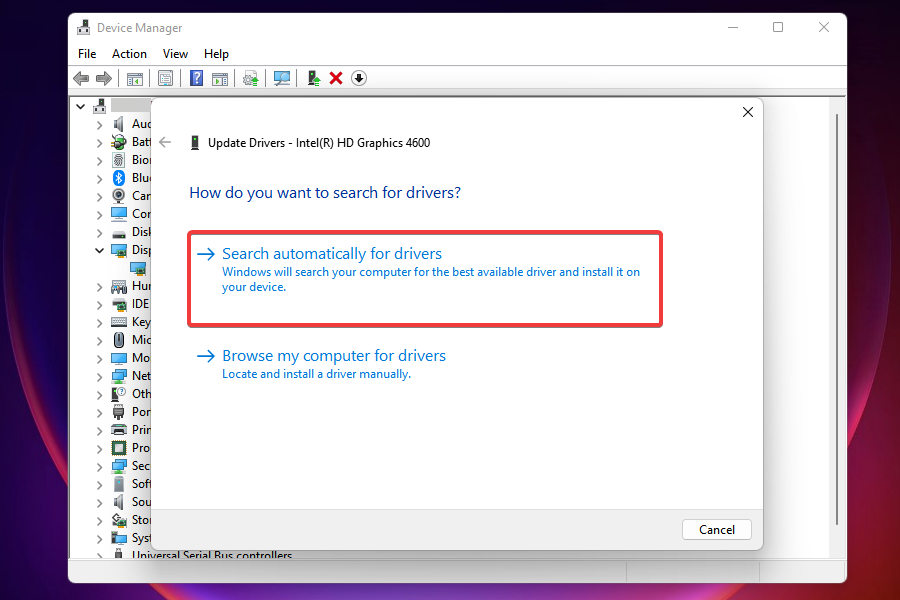Click the Forward arrow toolbar icon

104,78
